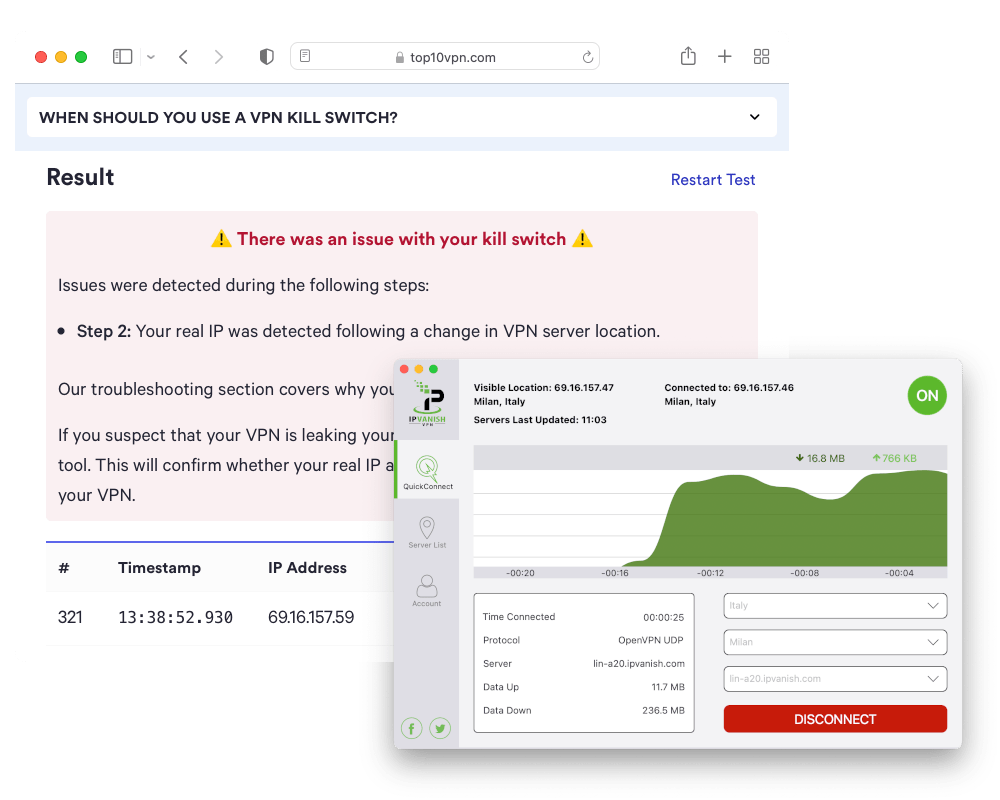Click the Share icon in Safari
This screenshot has width=1000, height=800.
coord(688,57)
